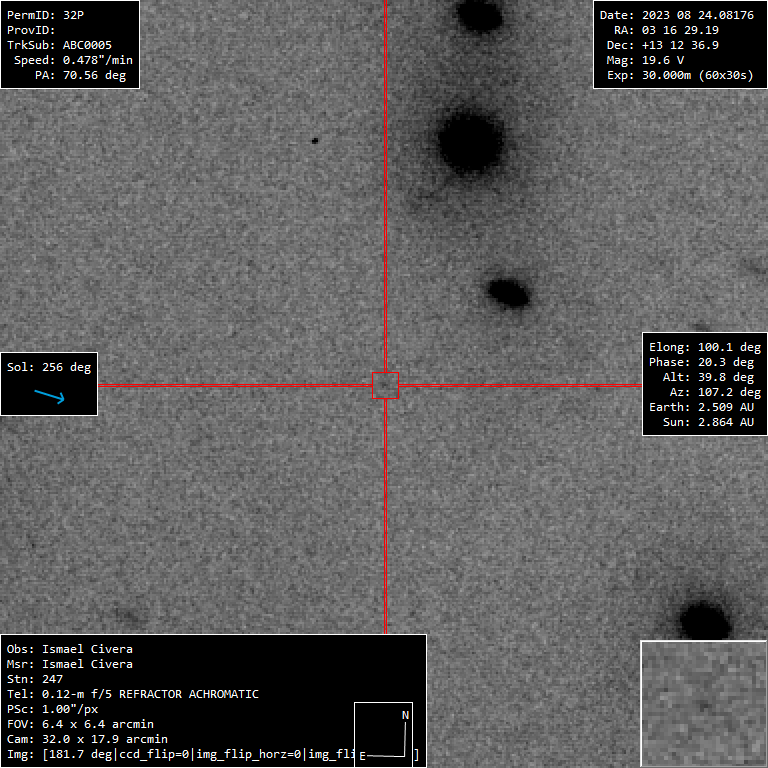This screenshot has height=768, width=768.
Task: Click the 'ProvID:' label
Action: tap(31, 30)
